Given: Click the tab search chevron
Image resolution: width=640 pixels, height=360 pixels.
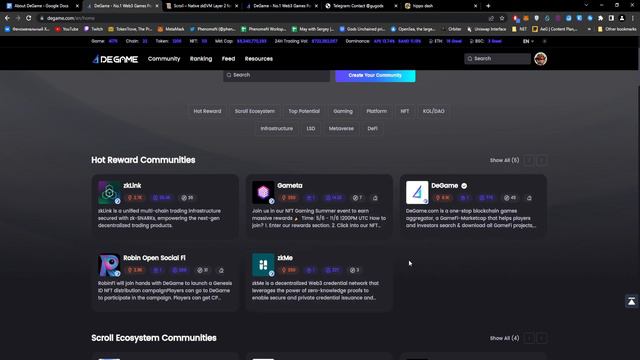Looking at the screenshot, I should [586, 5].
